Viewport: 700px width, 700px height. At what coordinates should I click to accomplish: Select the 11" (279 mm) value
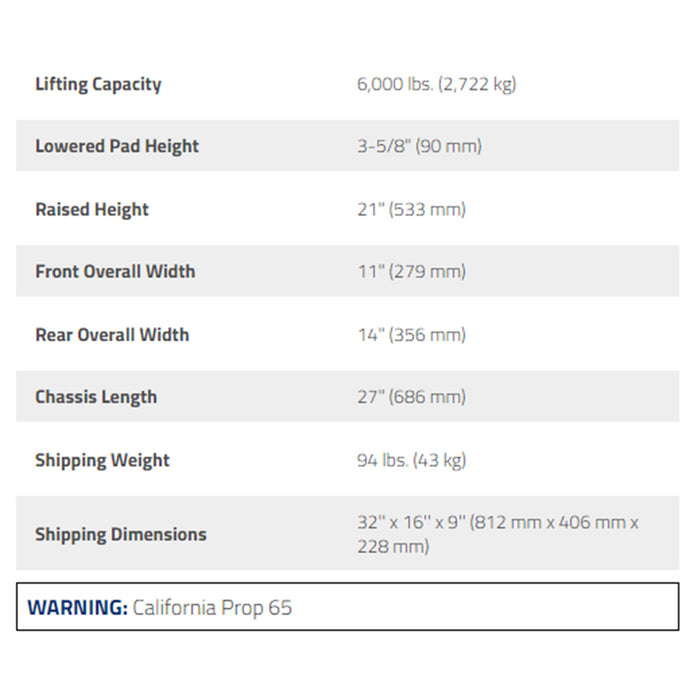coord(411,272)
